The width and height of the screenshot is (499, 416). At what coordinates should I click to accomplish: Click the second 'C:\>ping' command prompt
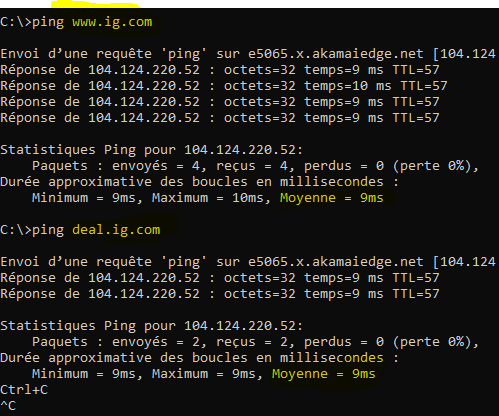pos(32,230)
